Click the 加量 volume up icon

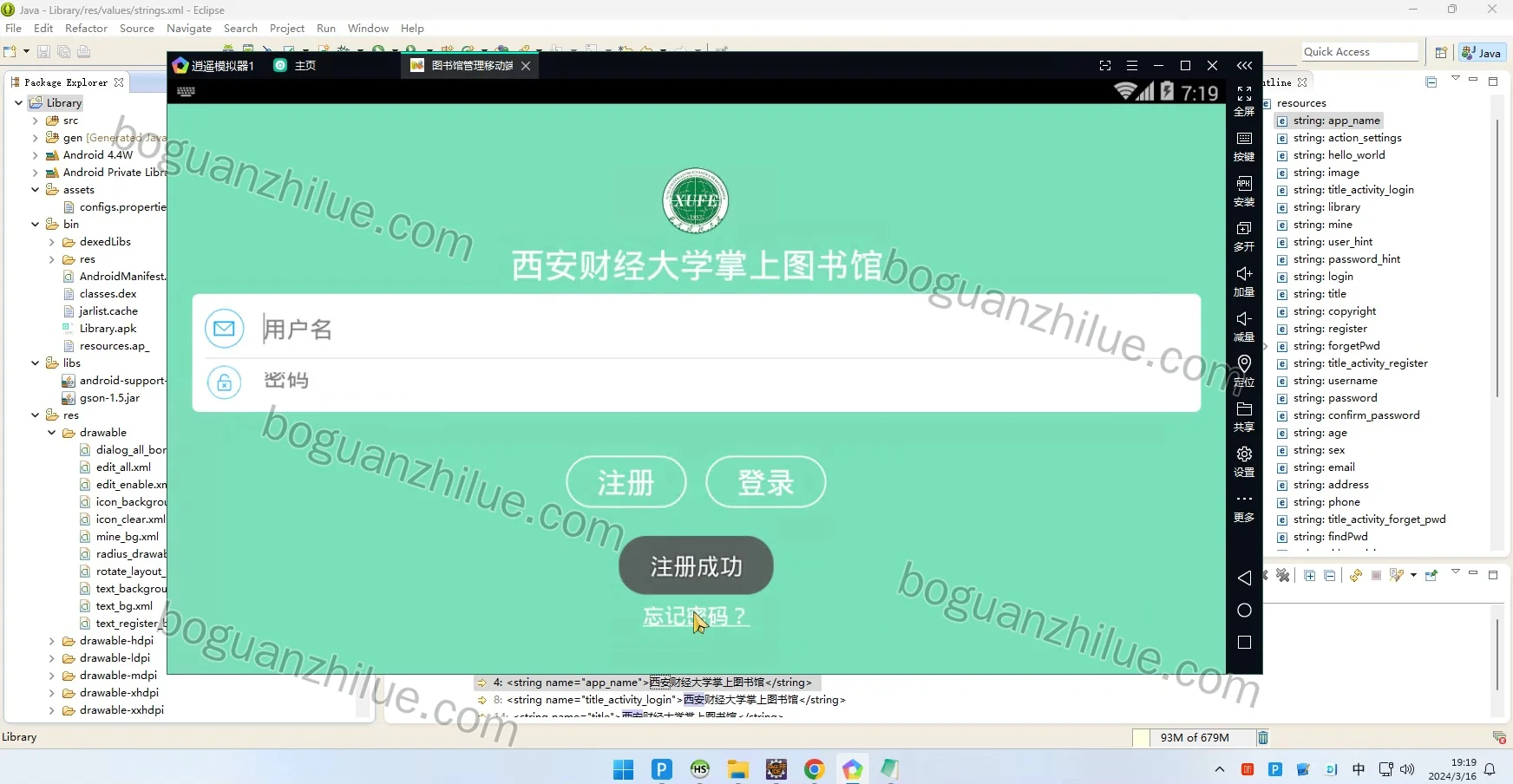[1244, 274]
